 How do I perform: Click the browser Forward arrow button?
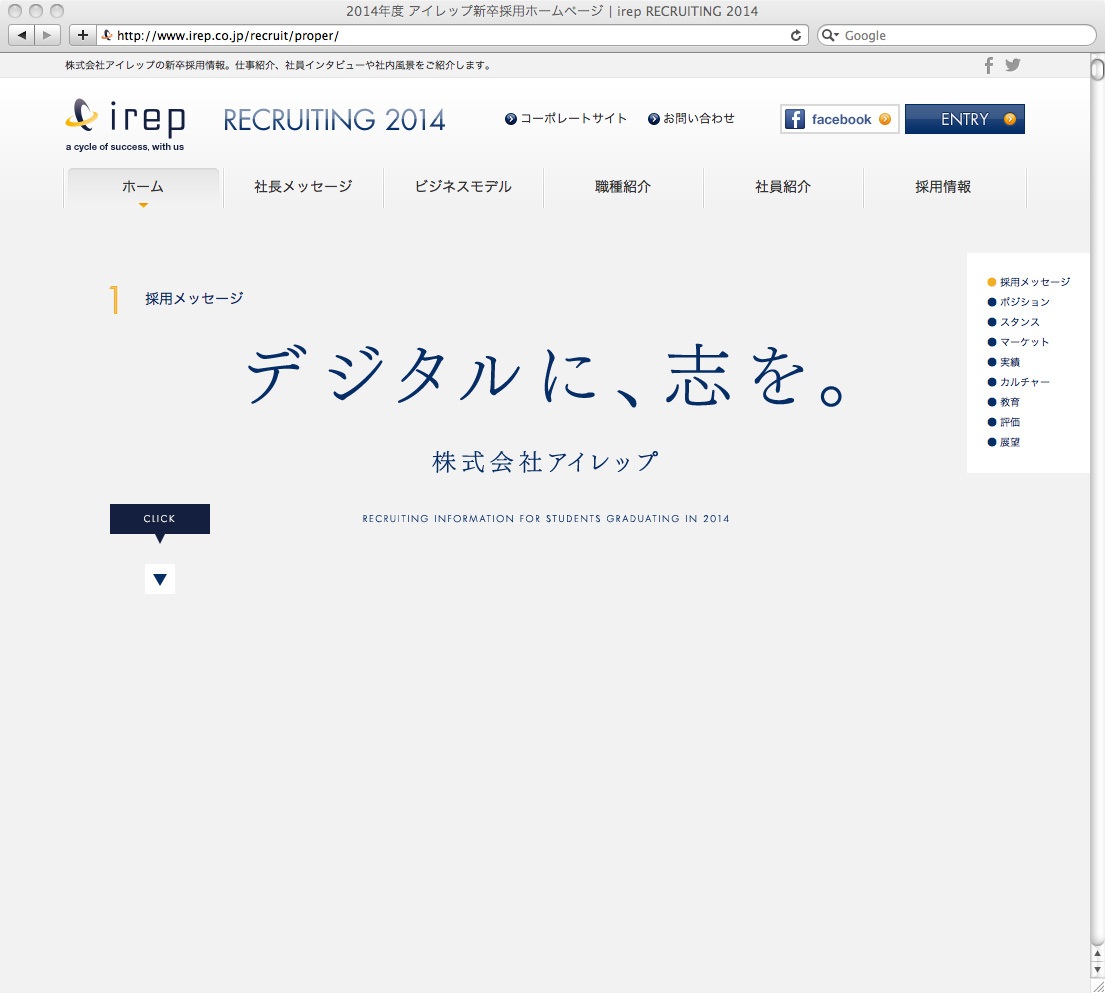(47, 35)
